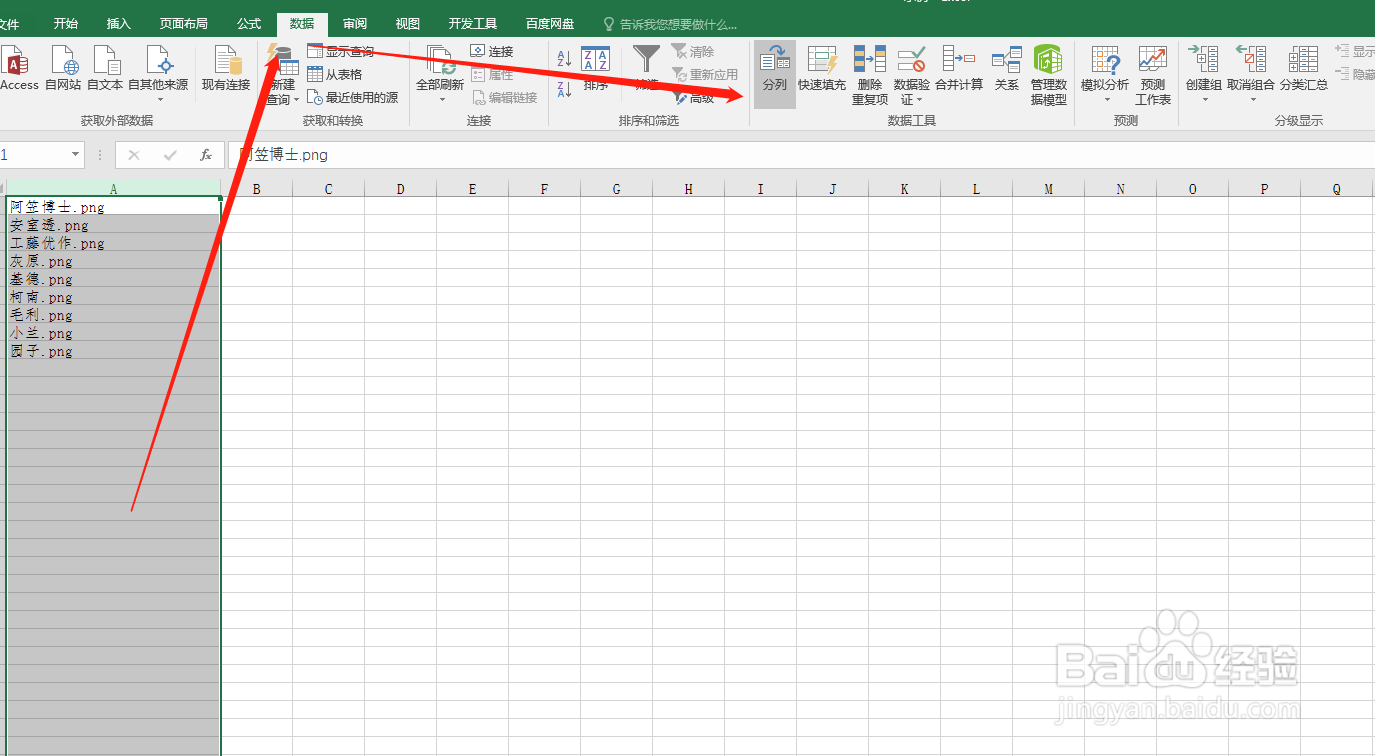Select column M header
Image resolution: width=1375 pixels, height=756 pixels.
(x=1049, y=188)
